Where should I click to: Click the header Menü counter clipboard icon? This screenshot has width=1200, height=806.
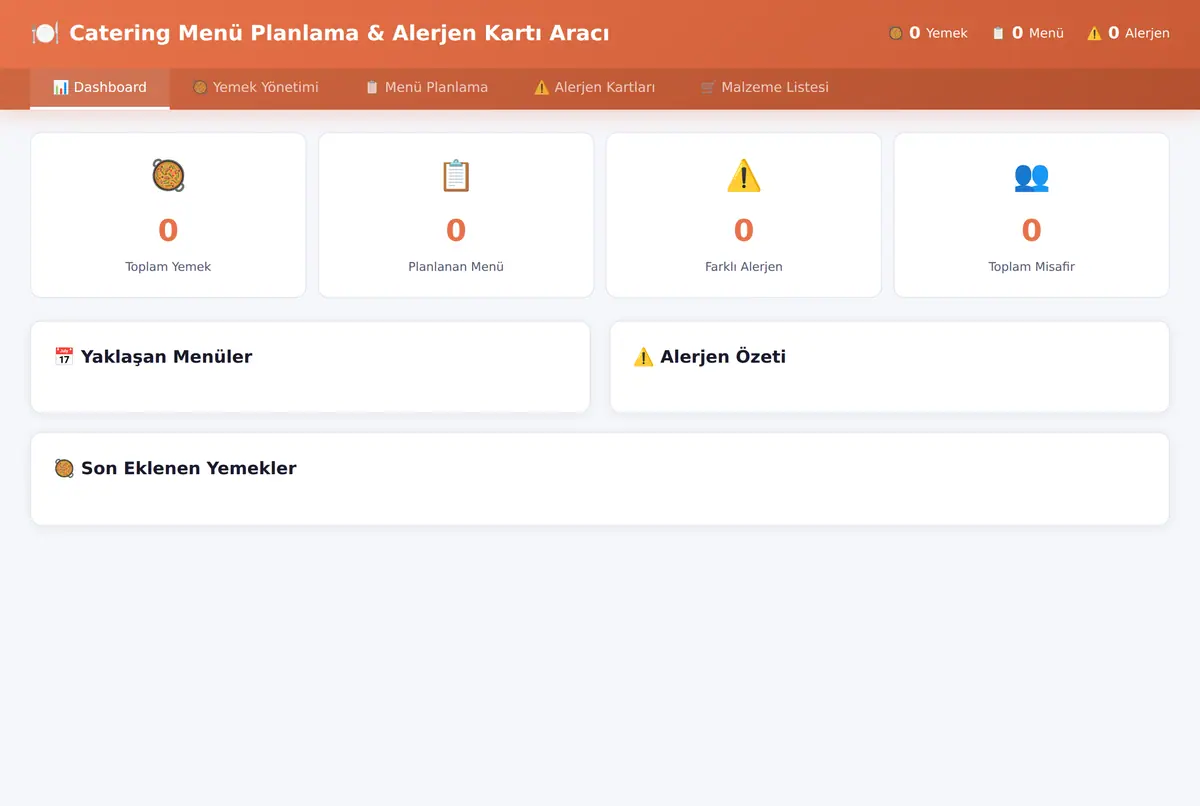[998, 33]
